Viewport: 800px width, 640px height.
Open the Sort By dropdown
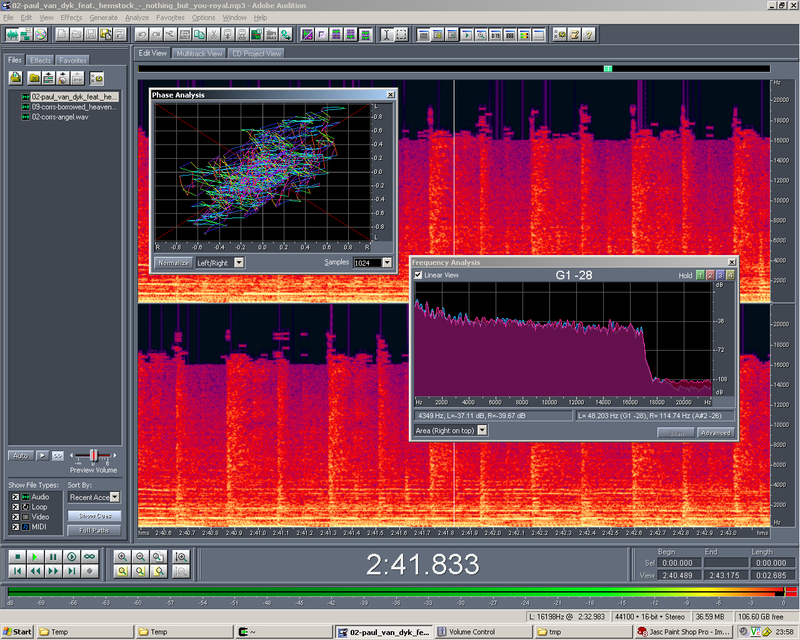[115, 497]
